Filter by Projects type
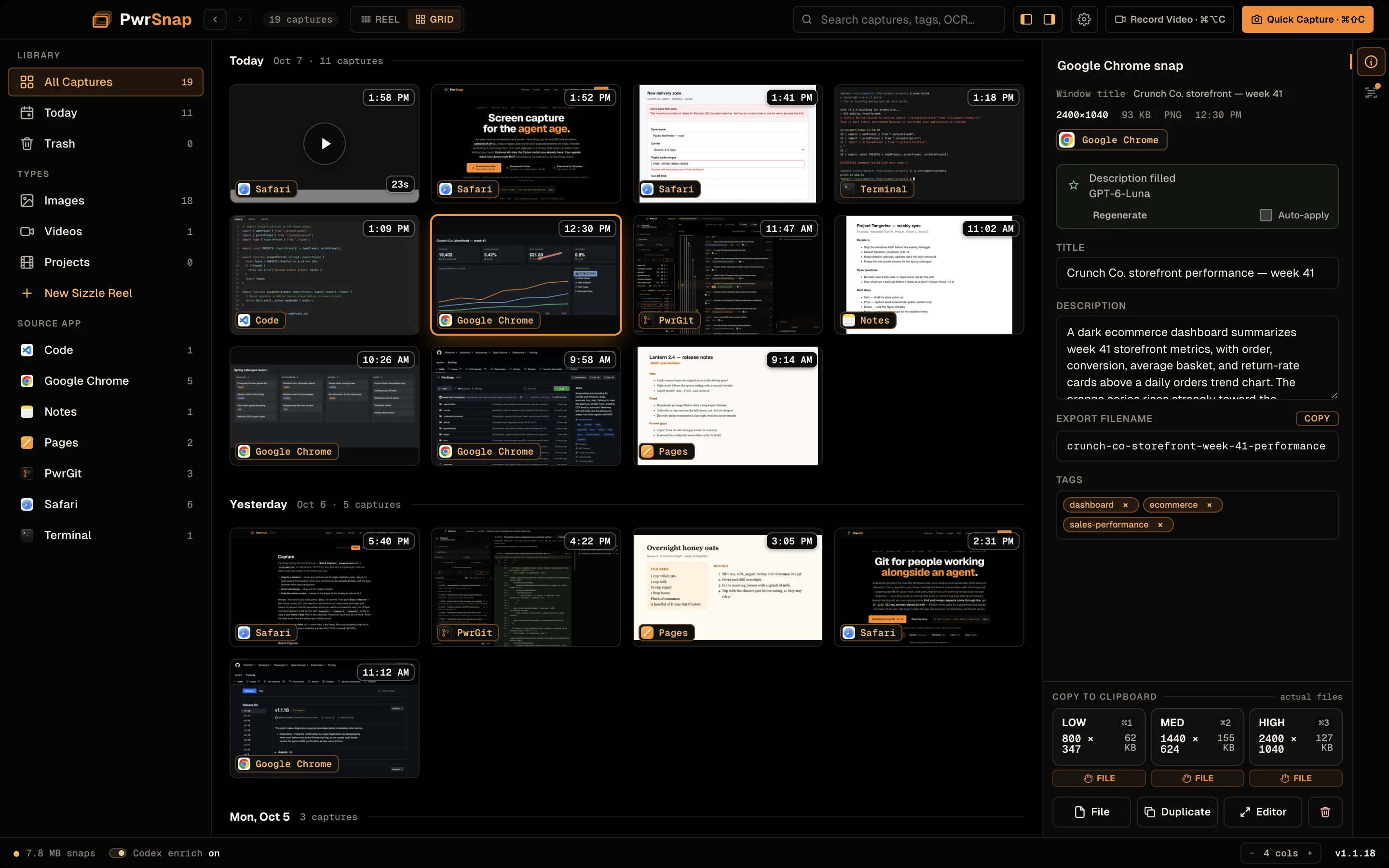 coord(106,262)
